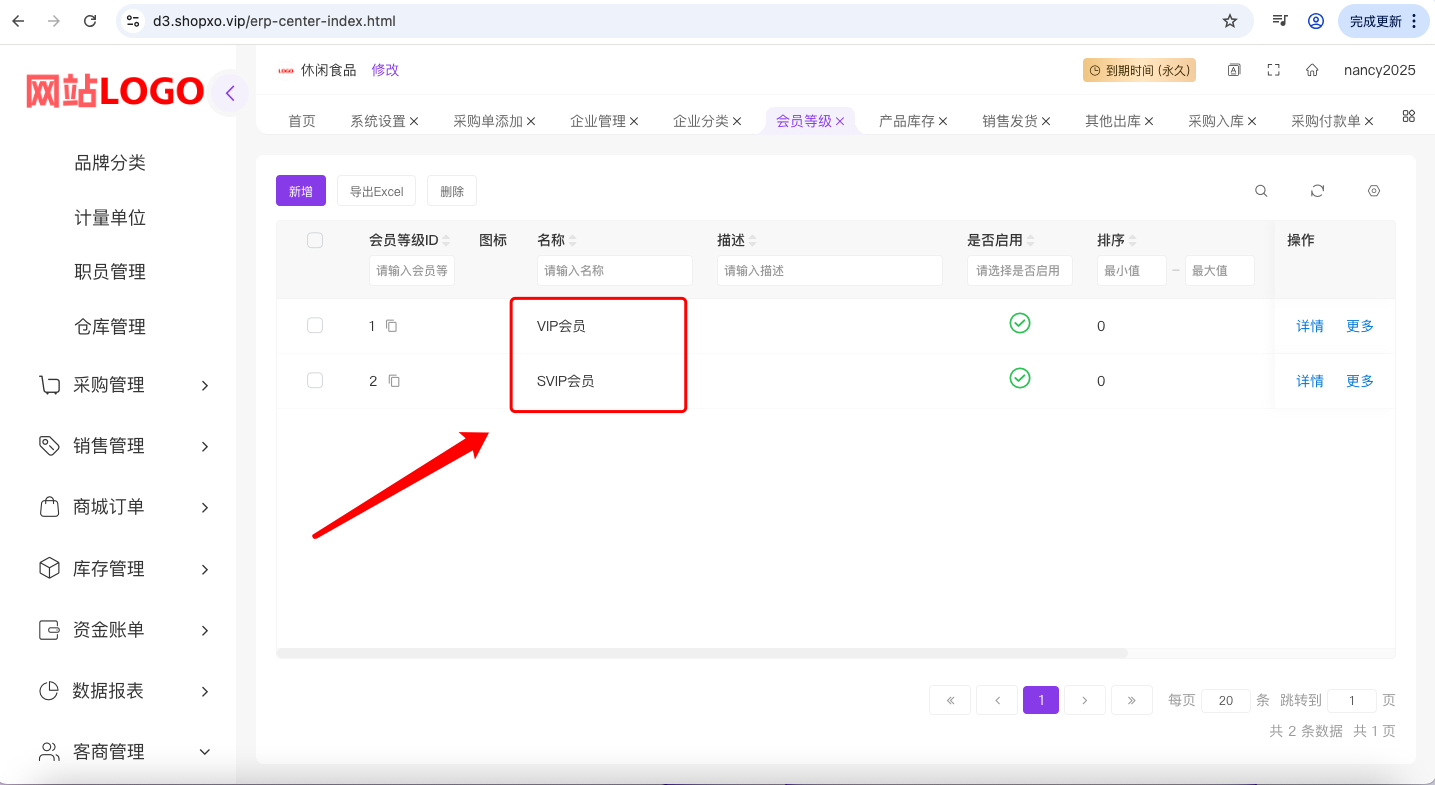Open 详情 for the SVIP会员 row
This screenshot has width=1435, height=785.
tap(1310, 381)
